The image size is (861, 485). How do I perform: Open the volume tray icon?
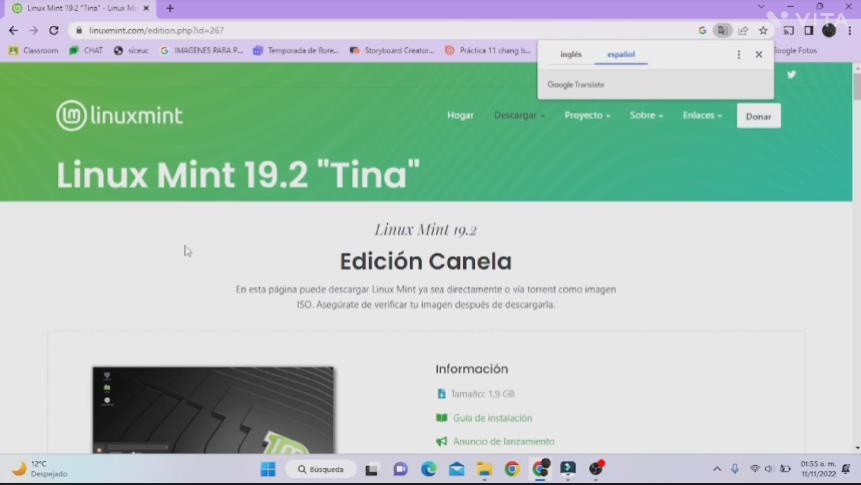(769, 469)
